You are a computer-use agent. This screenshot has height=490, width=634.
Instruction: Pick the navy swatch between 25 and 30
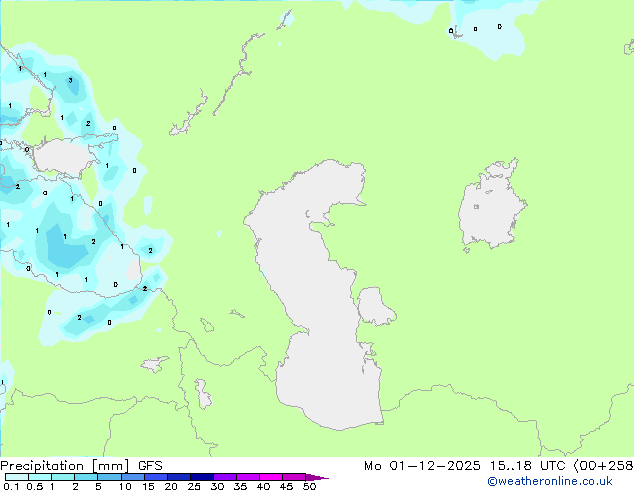point(201,477)
